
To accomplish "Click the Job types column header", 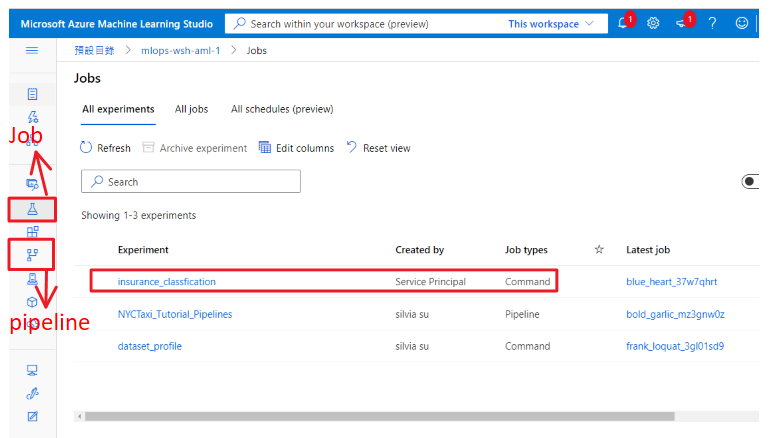I will tap(526, 250).
